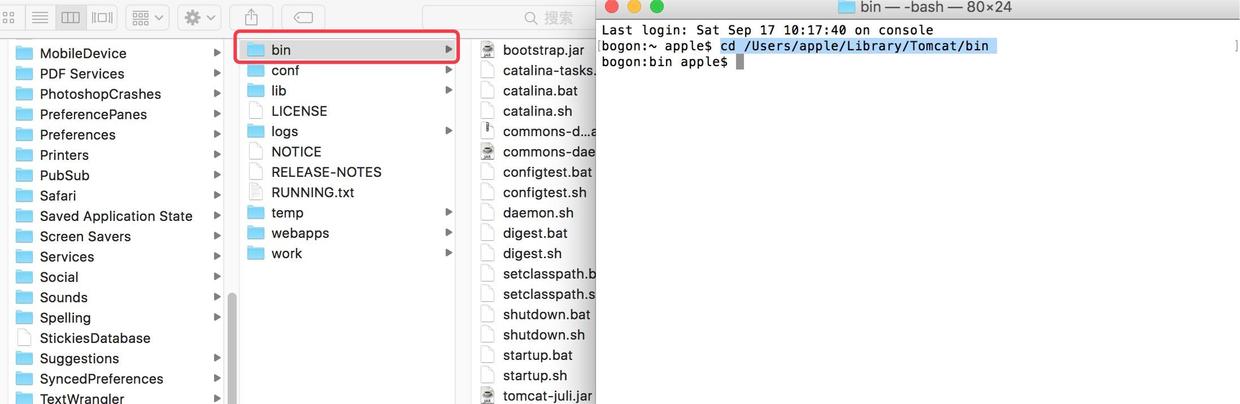Select the configtest.sh file

(534, 192)
